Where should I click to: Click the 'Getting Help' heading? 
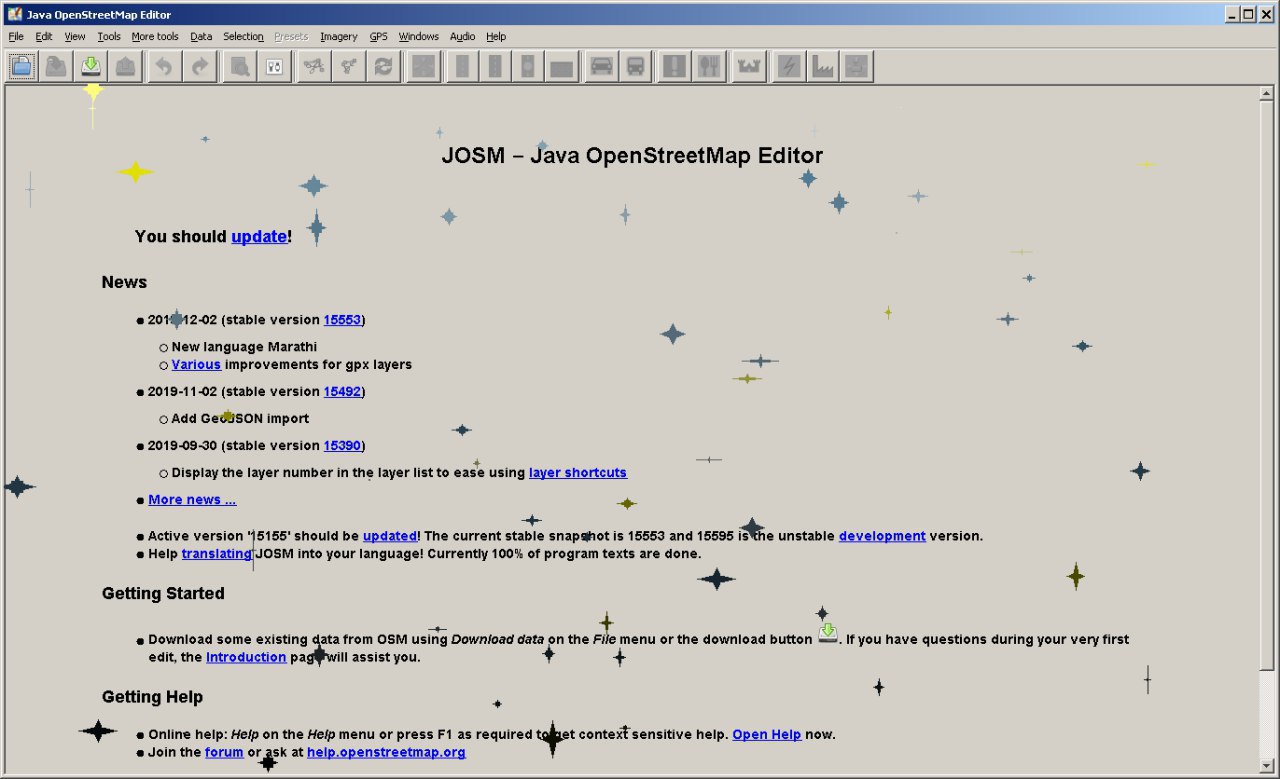[x=152, y=697]
